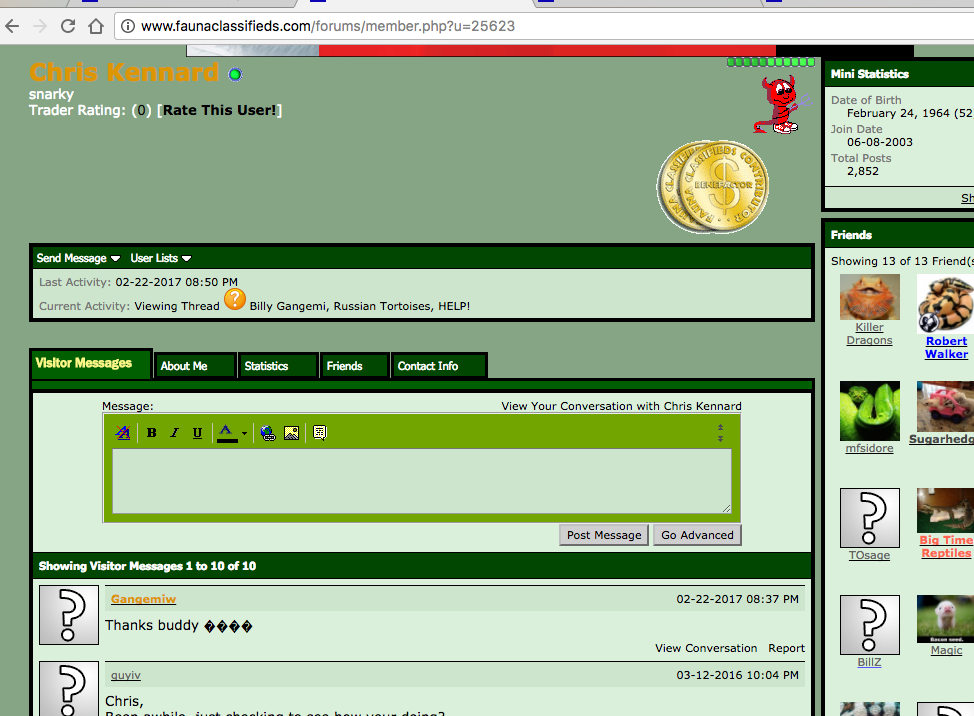
Task: Click BillZ question mark avatar
Action: click(x=870, y=625)
